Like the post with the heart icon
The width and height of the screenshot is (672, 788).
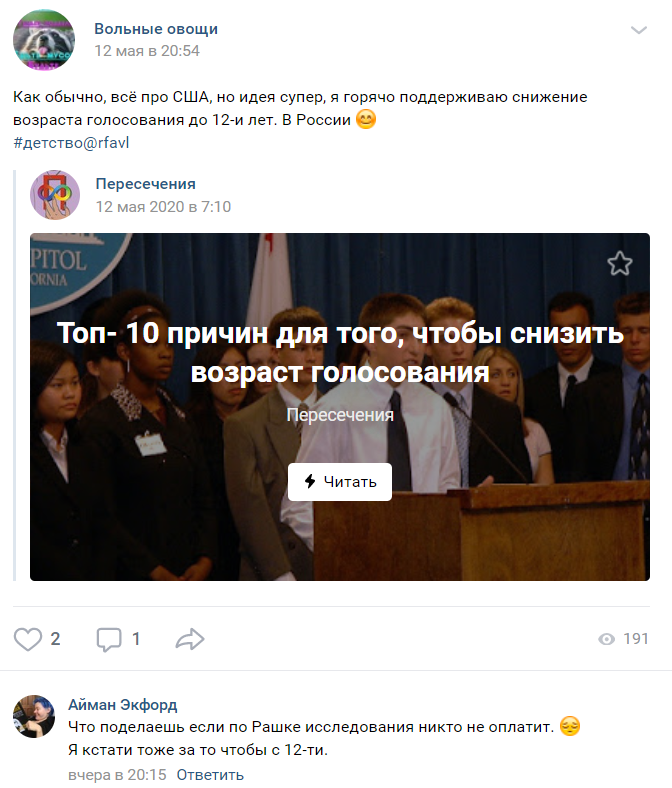(x=28, y=639)
